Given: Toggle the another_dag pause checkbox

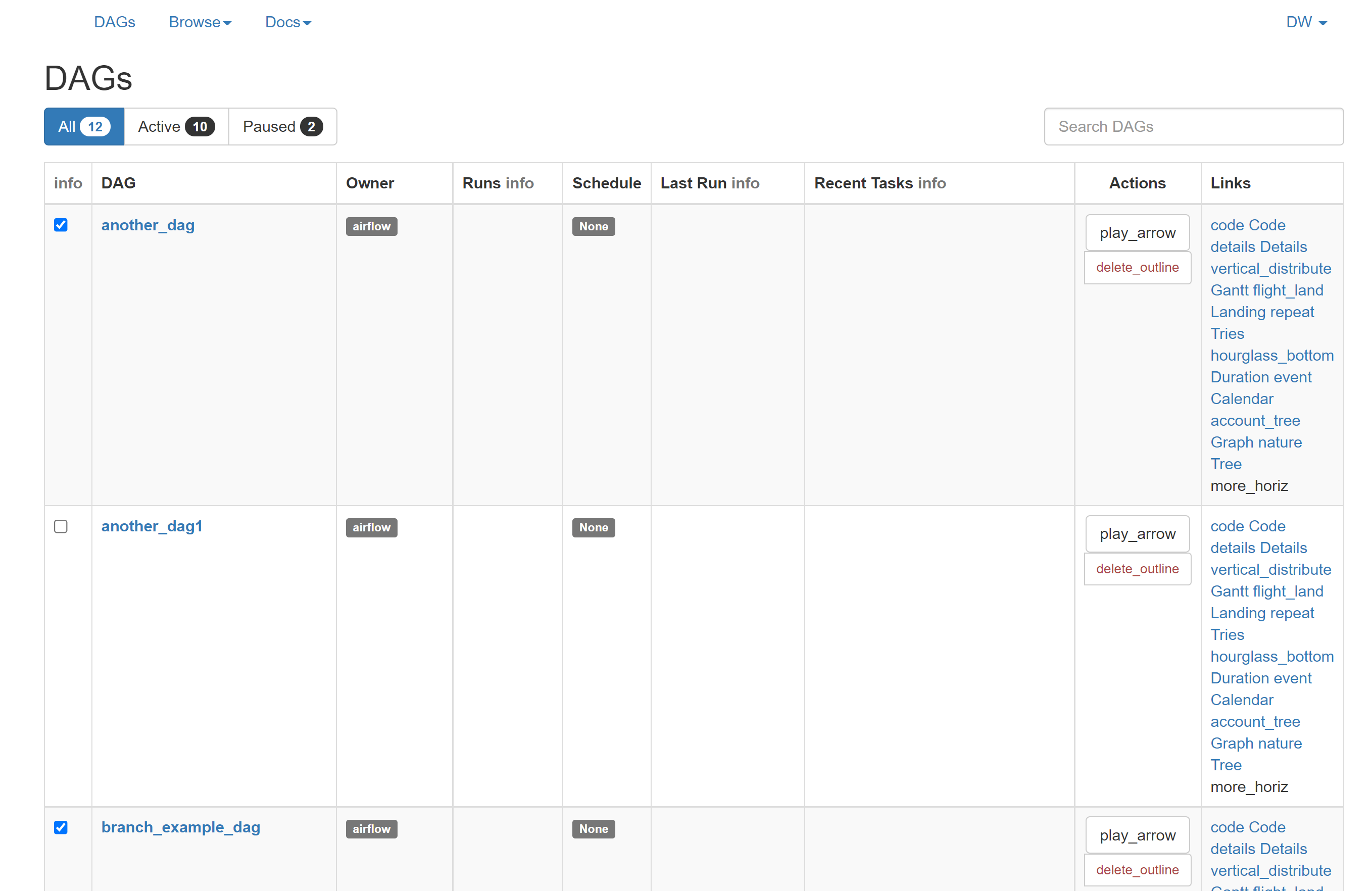Looking at the screenshot, I should tap(61, 225).
